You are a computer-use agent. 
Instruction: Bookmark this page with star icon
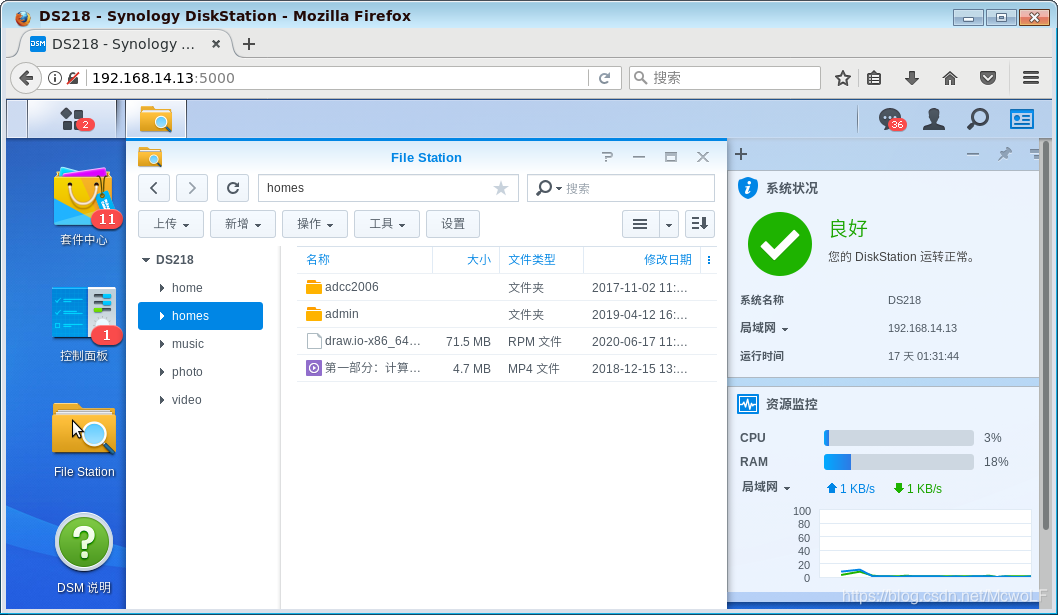tap(843, 78)
